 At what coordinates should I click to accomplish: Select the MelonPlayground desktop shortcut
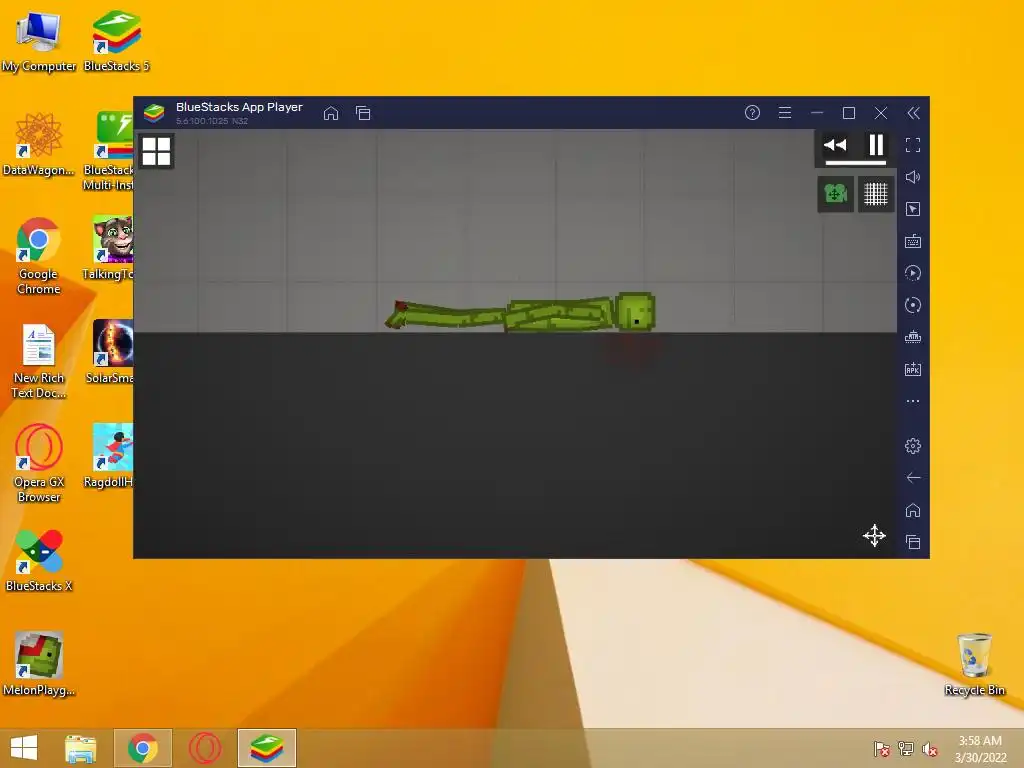click(x=39, y=664)
